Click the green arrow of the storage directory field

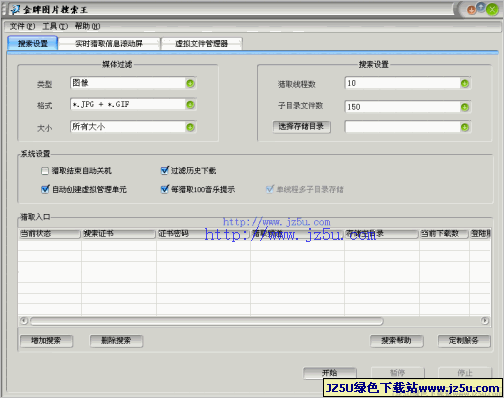coord(465,127)
